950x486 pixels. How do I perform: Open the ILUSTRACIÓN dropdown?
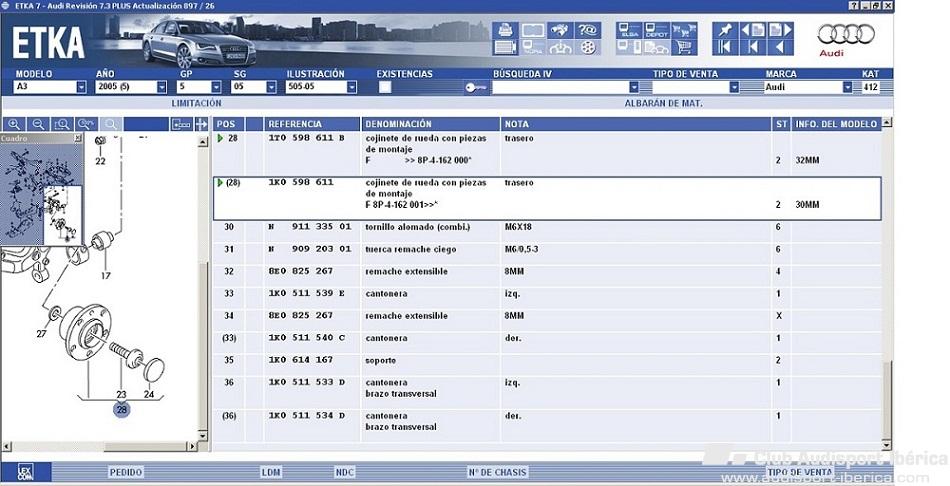(351, 87)
